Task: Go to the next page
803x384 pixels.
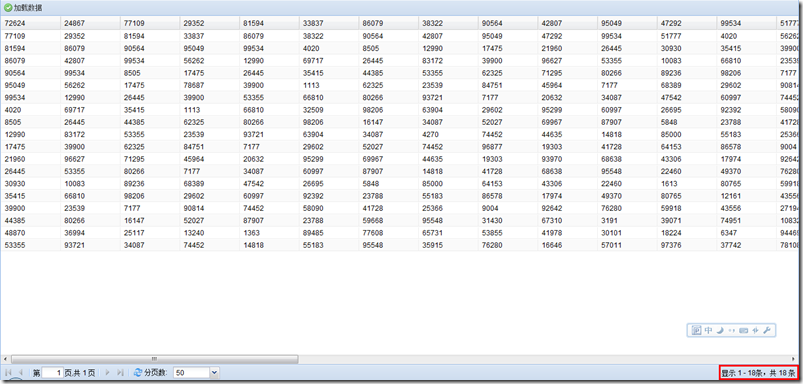Action: click(x=108, y=373)
